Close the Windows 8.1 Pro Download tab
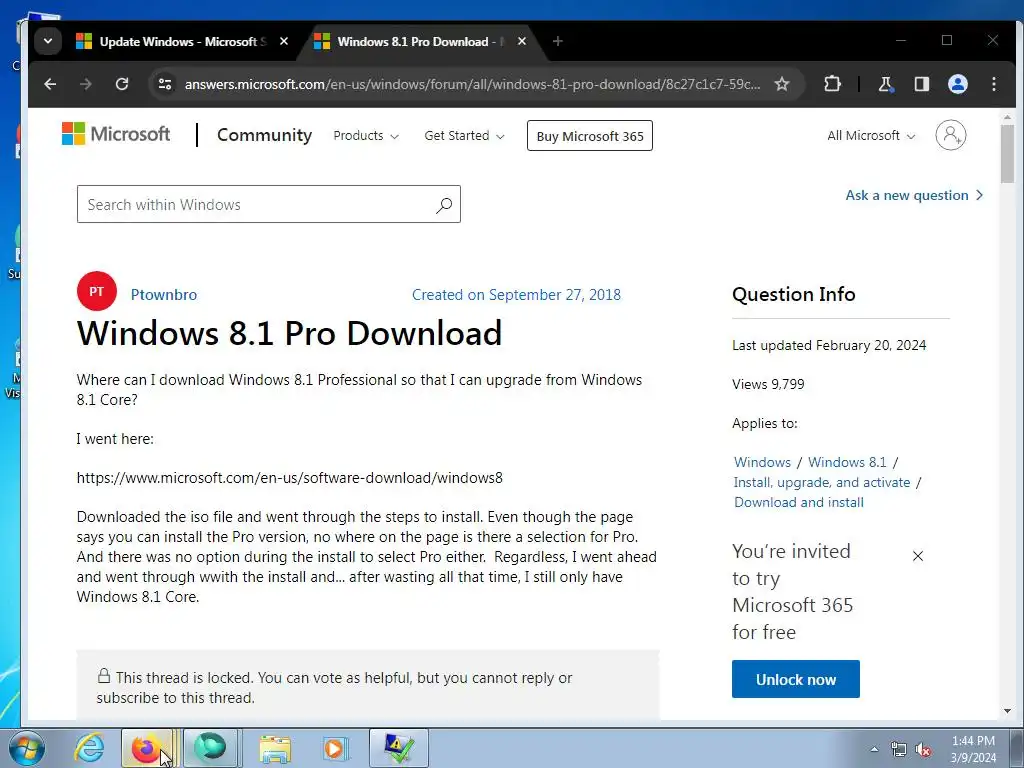The height and width of the screenshot is (768, 1024). point(522,41)
